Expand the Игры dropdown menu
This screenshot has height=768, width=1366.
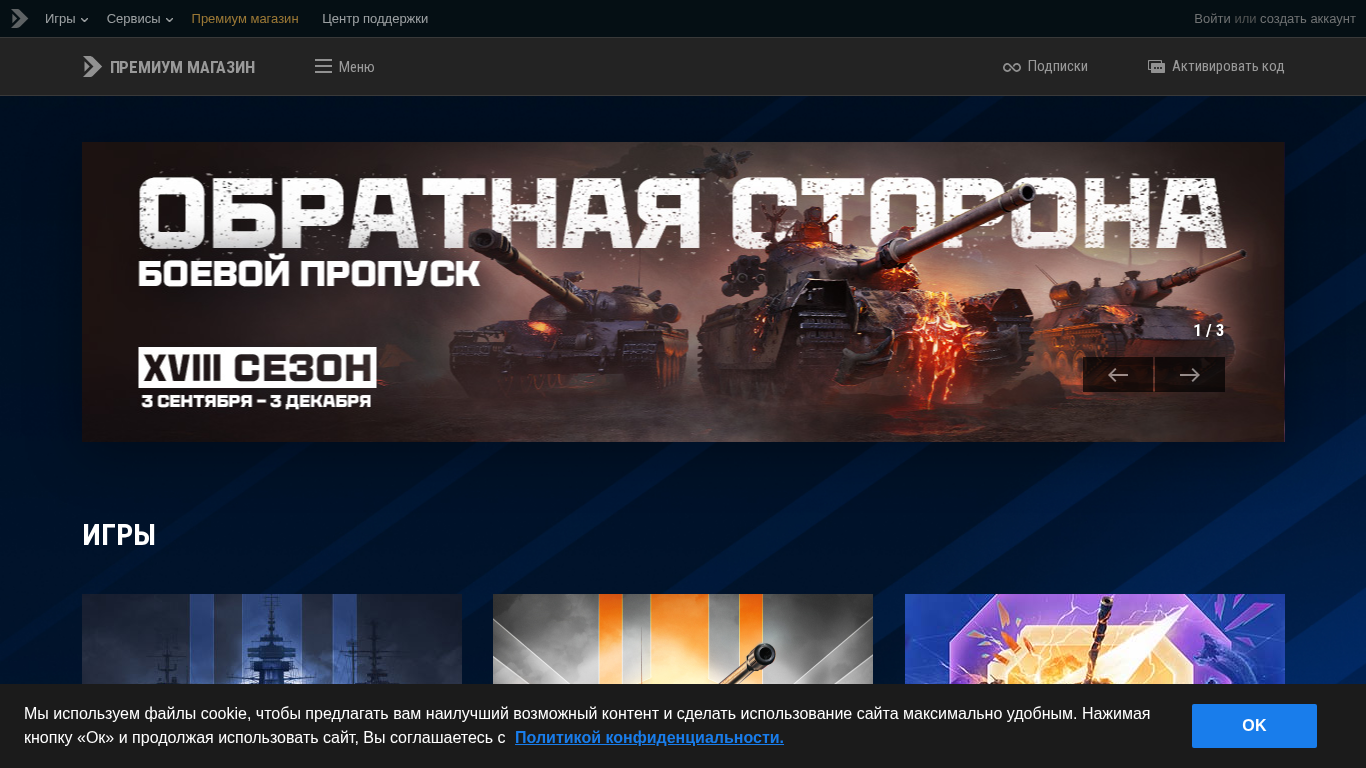coord(66,18)
